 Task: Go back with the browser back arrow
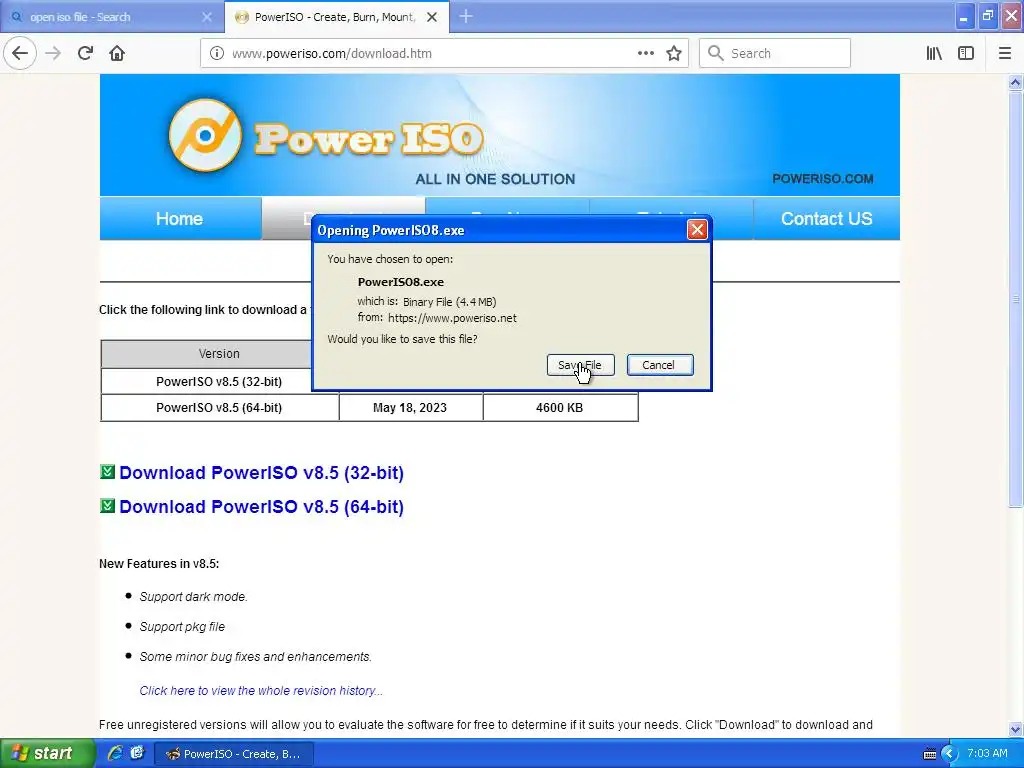point(20,53)
